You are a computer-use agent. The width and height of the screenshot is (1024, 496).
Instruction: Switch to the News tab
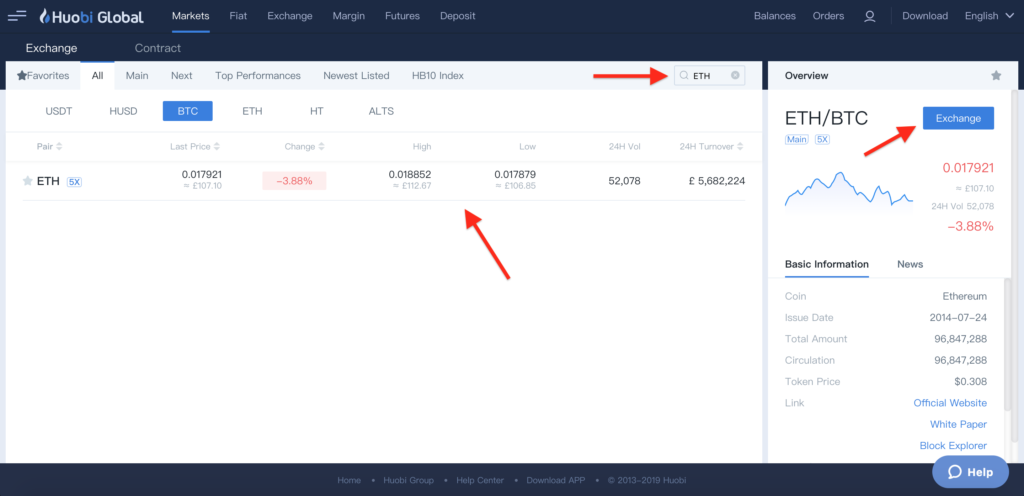pyautogui.click(x=910, y=264)
